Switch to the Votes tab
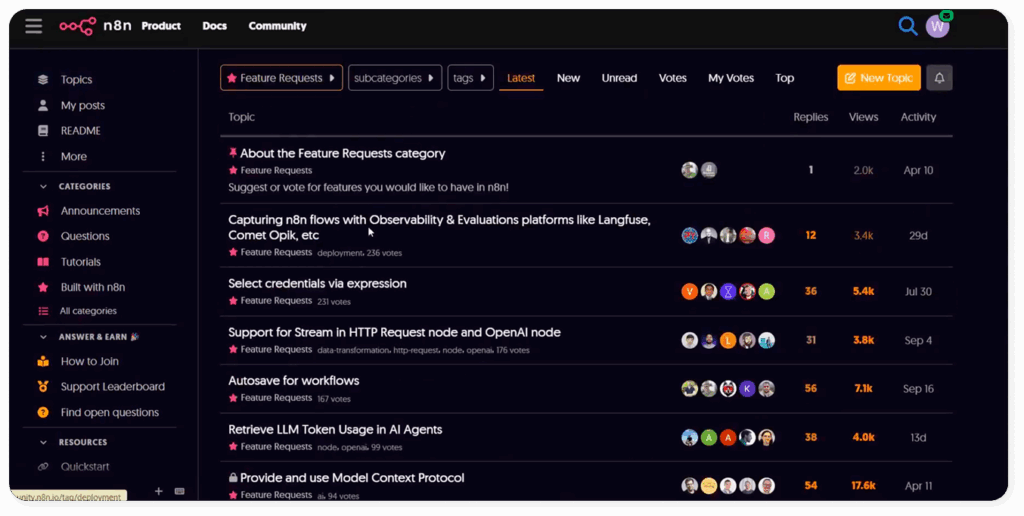The width and height of the screenshot is (1024, 516). click(x=673, y=78)
